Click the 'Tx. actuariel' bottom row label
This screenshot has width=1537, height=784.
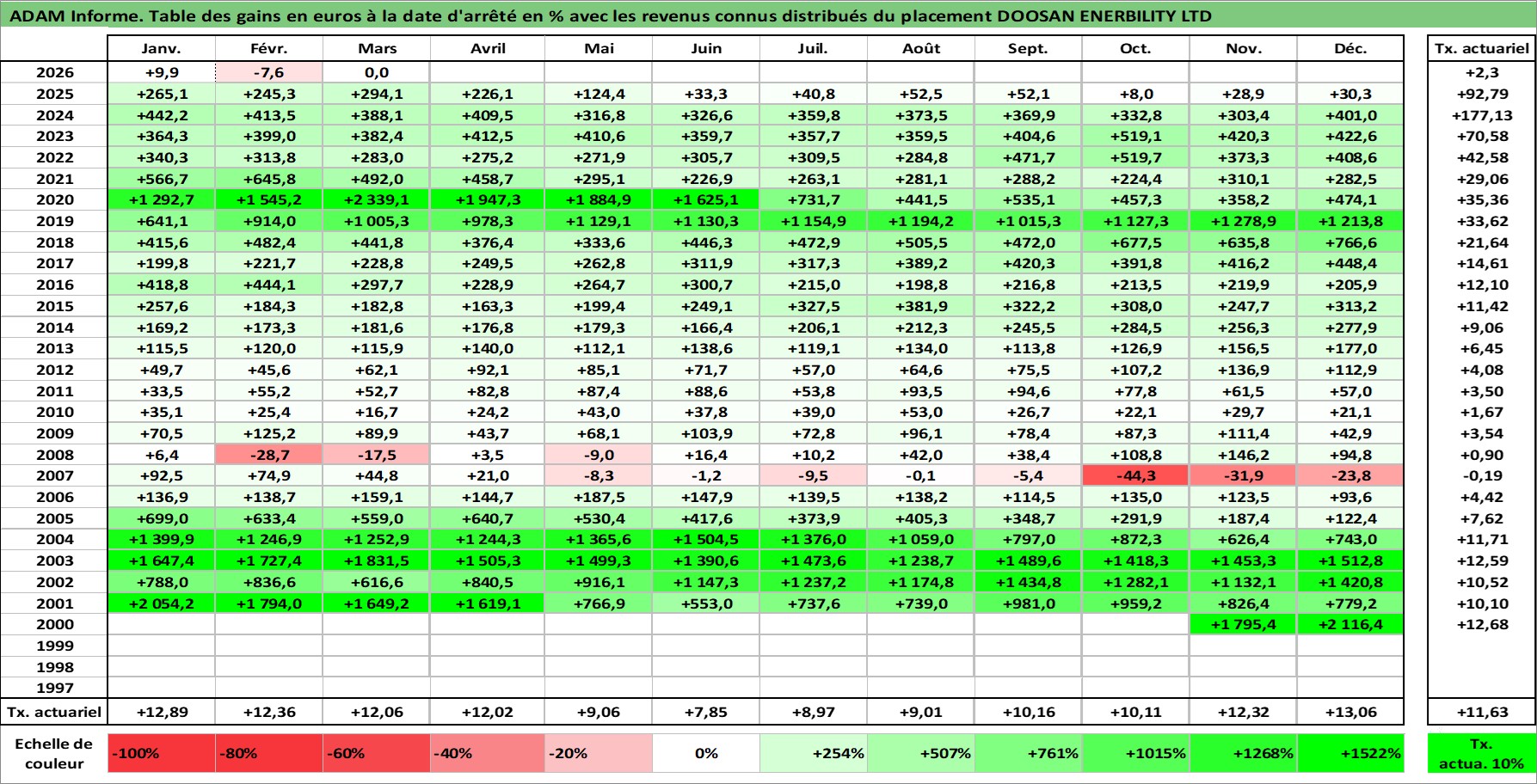coord(54,712)
